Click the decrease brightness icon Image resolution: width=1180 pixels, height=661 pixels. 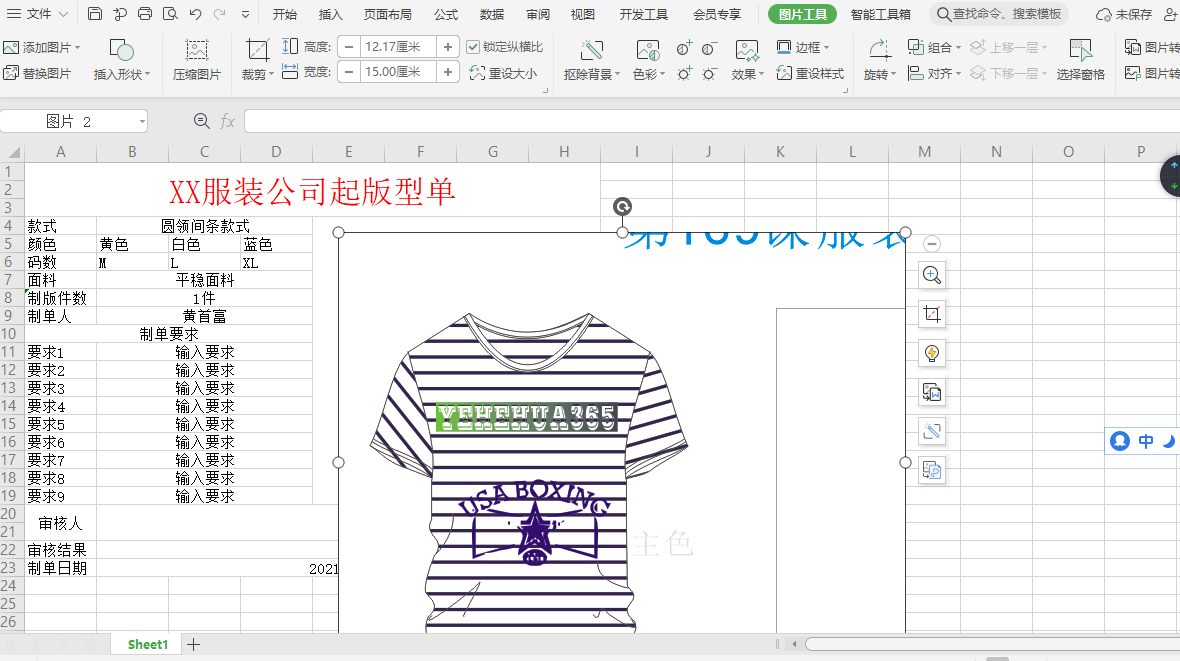click(709, 74)
